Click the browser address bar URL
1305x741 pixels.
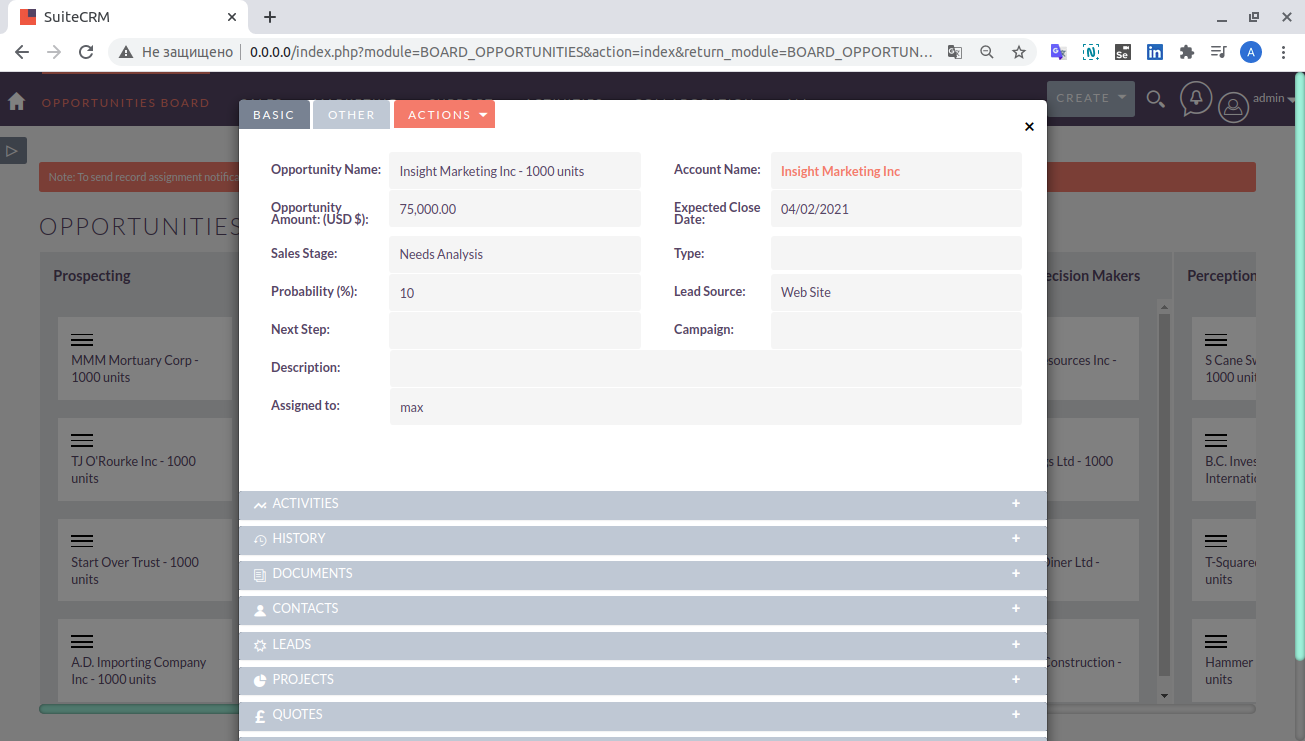tap(590, 52)
